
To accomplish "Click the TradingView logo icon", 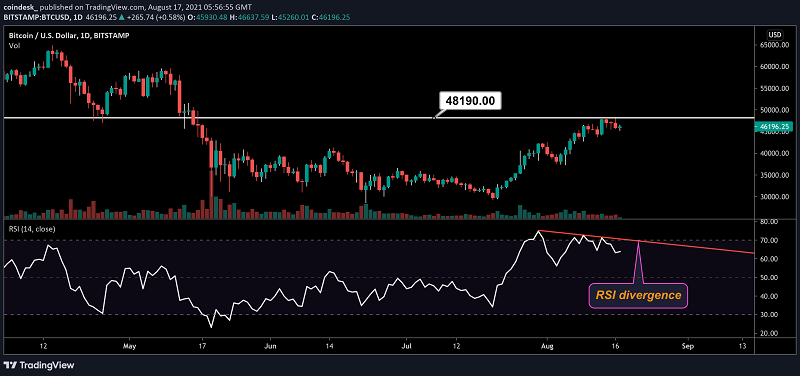I will click(x=11, y=365).
